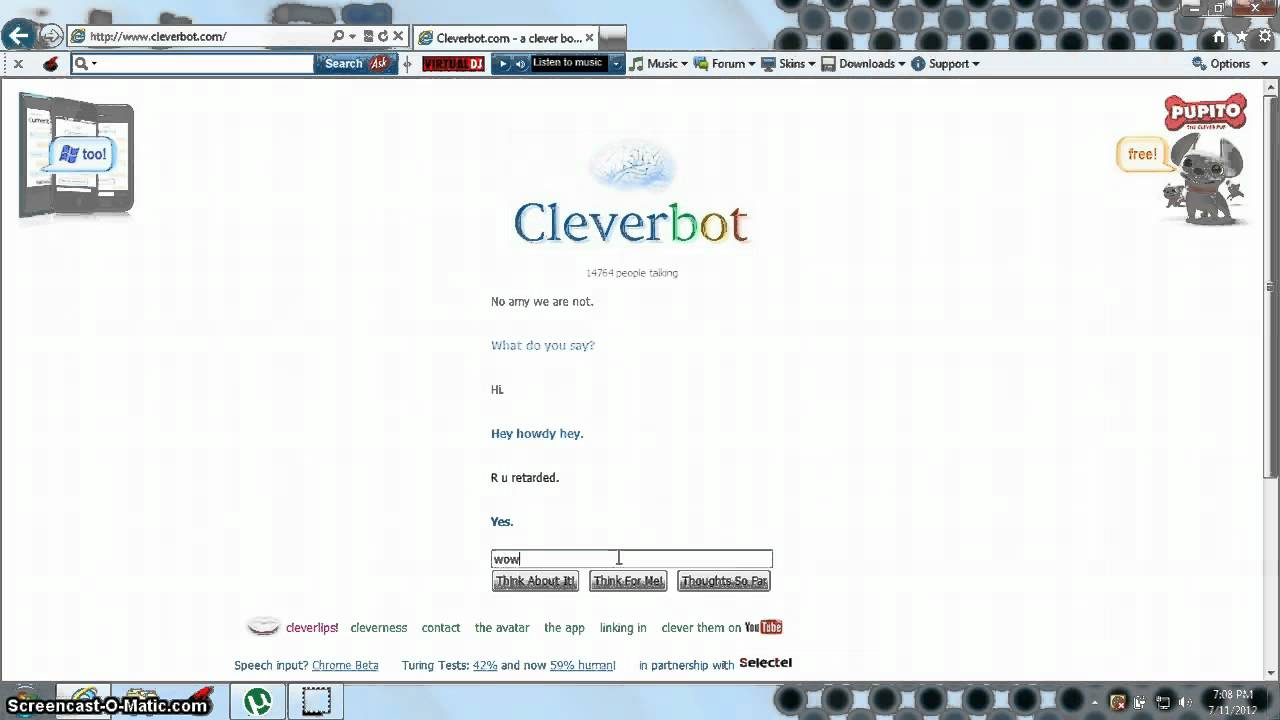Click the Windows phone app promo image

pyautogui.click(x=76, y=155)
